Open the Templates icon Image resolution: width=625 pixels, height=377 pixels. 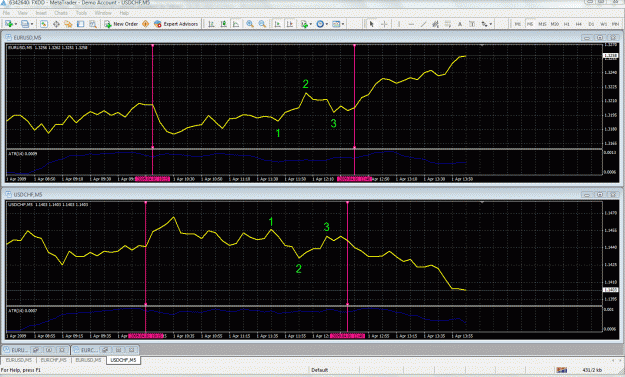(x=336, y=24)
